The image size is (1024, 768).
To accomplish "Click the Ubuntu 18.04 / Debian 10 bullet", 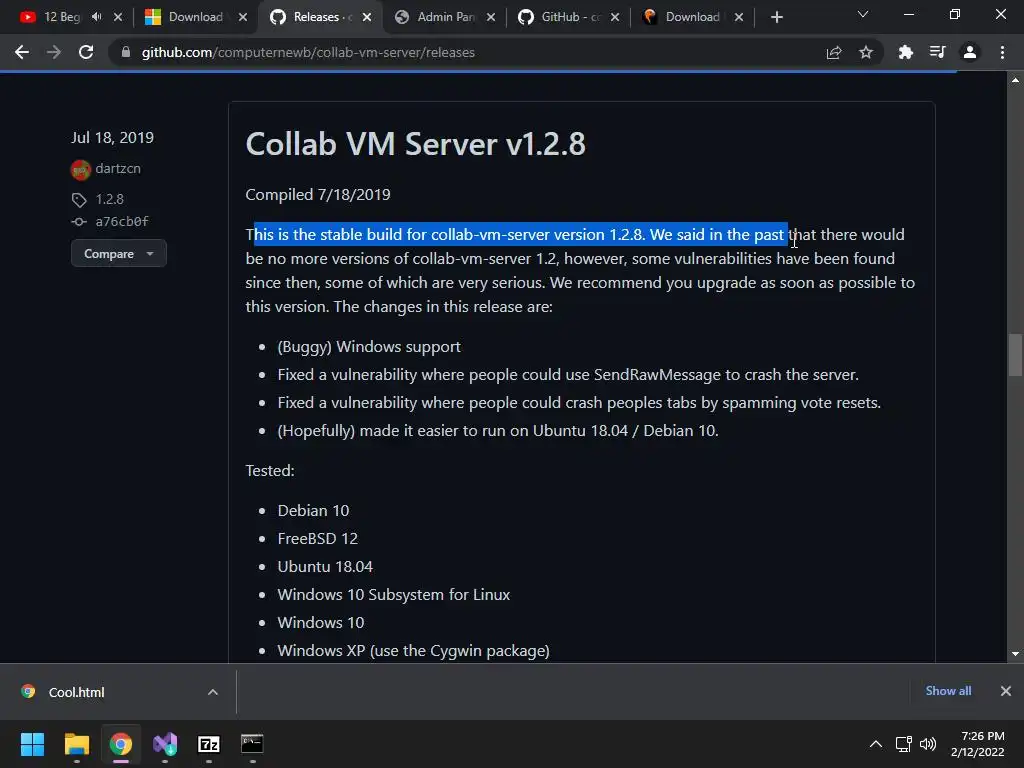I will [x=498, y=431].
